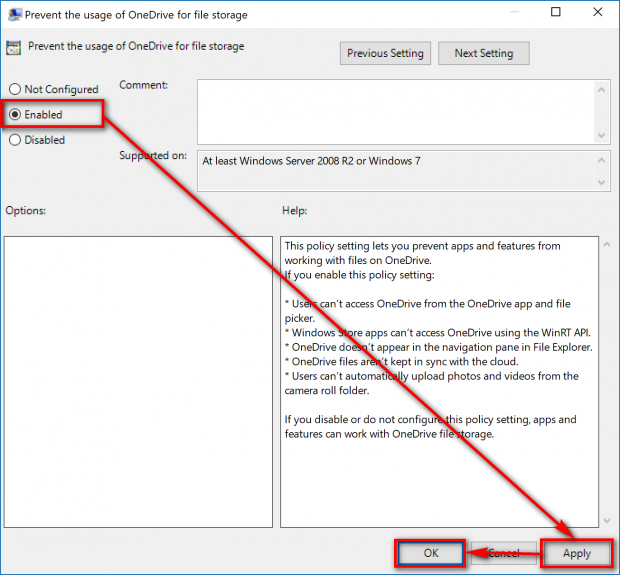
Task: Choose the Enabled radio button
Action: [x=15, y=115]
